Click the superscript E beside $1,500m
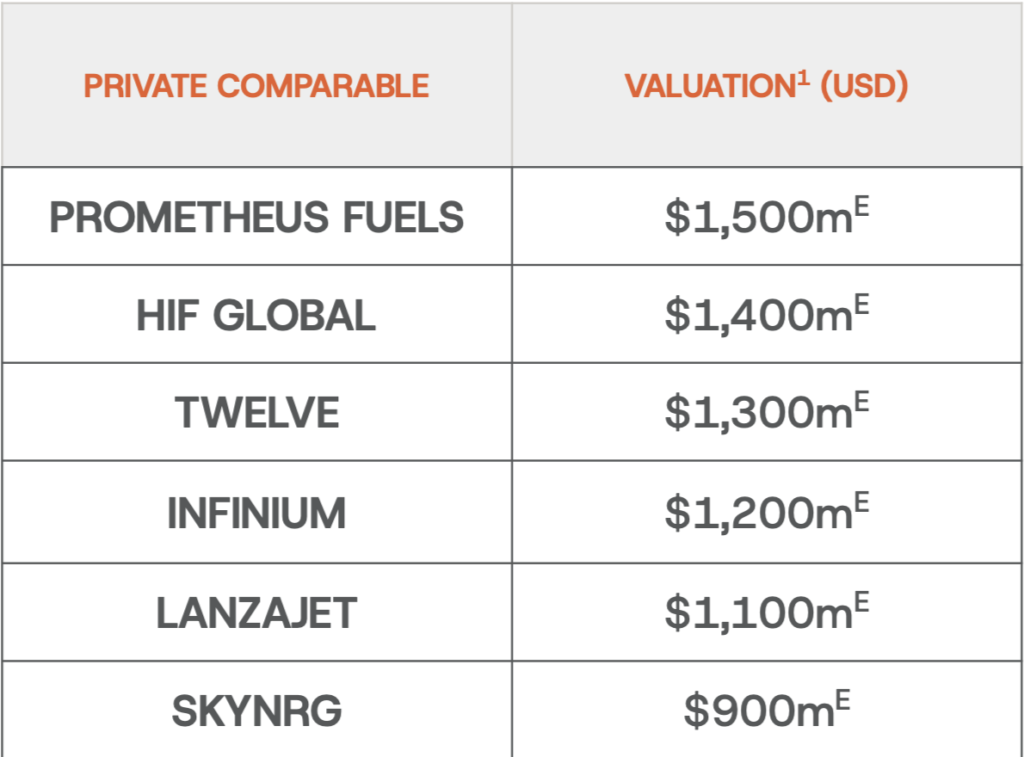 click(862, 205)
